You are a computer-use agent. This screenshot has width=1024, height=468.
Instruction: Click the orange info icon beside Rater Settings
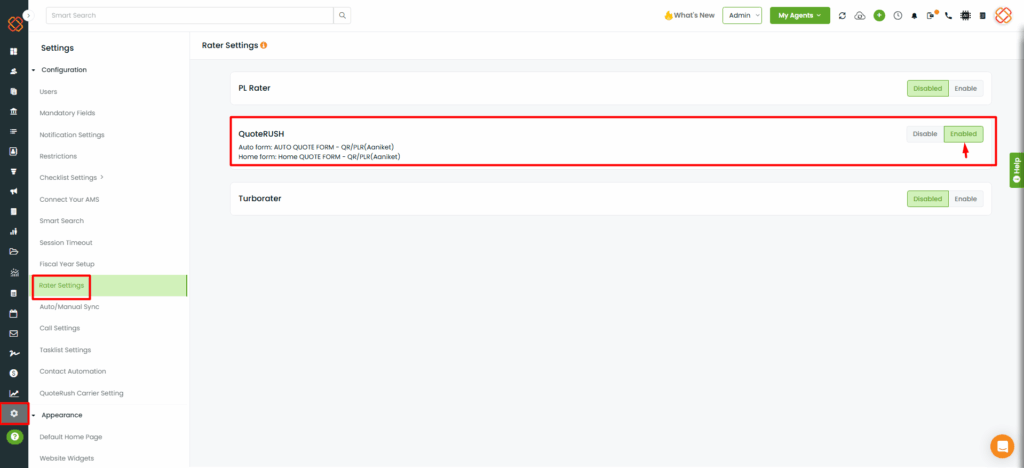pos(264,46)
